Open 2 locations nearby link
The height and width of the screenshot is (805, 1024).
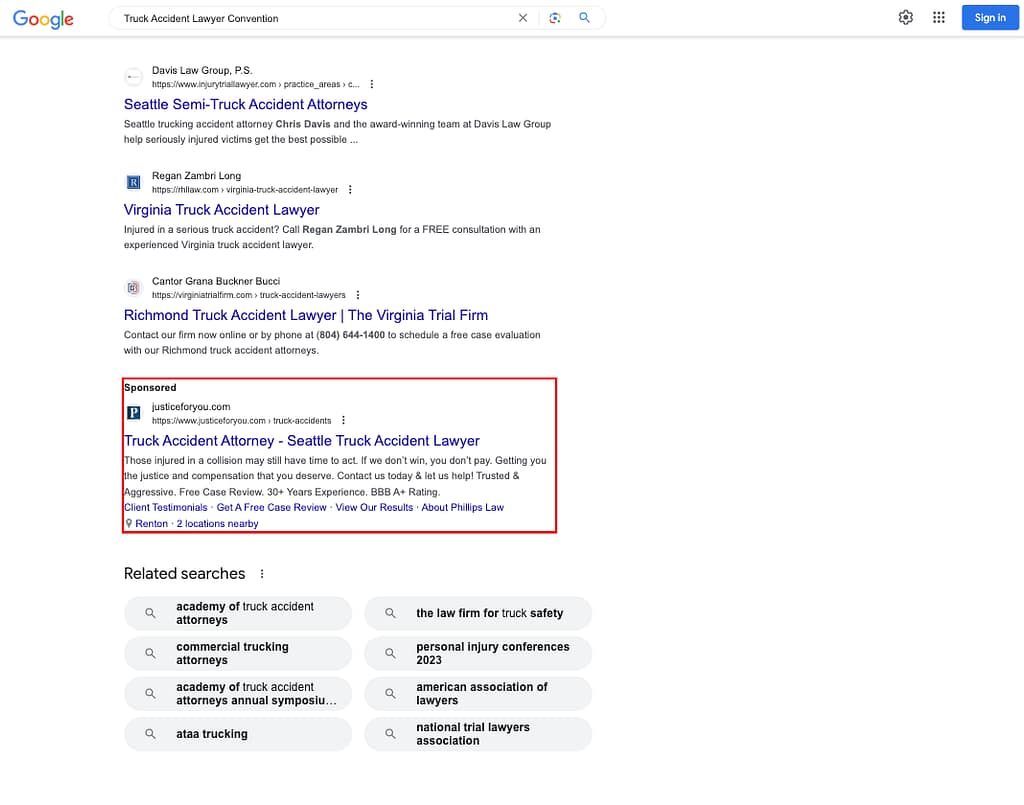(x=217, y=524)
